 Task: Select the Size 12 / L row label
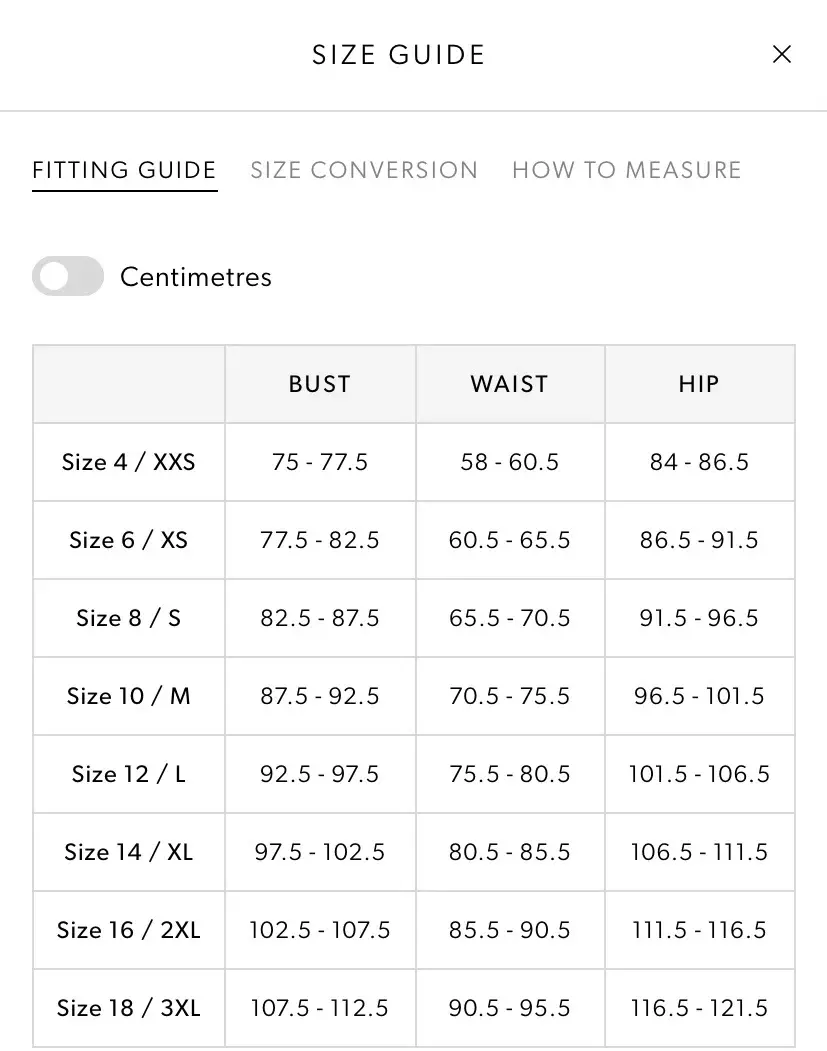click(129, 774)
